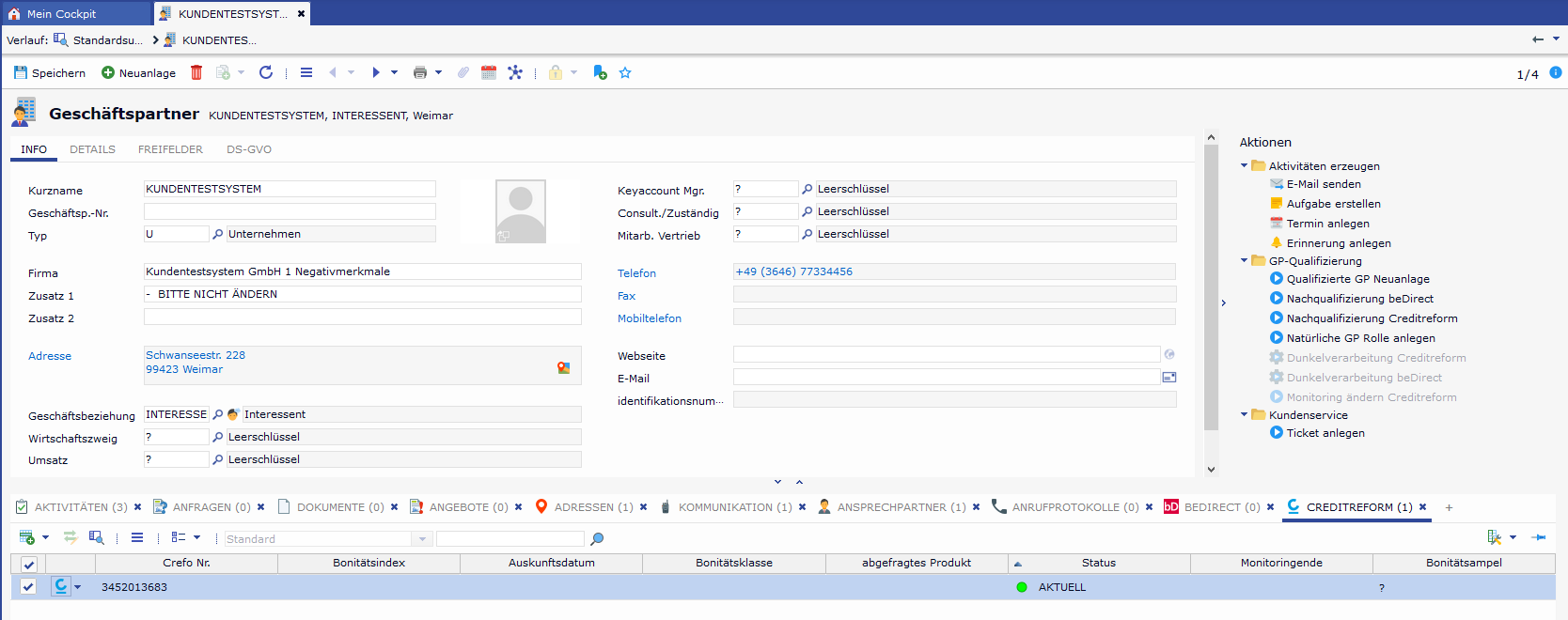This screenshot has height=620, width=1568.
Task: Click the blue refresh icon in toolbar
Action: tap(266, 72)
